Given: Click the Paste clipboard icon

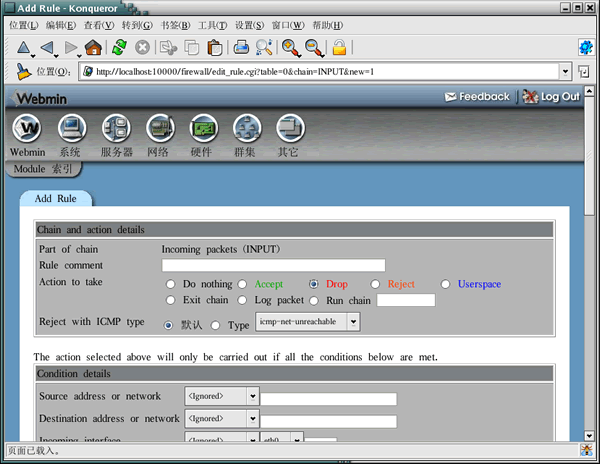Looking at the screenshot, I should point(215,47).
